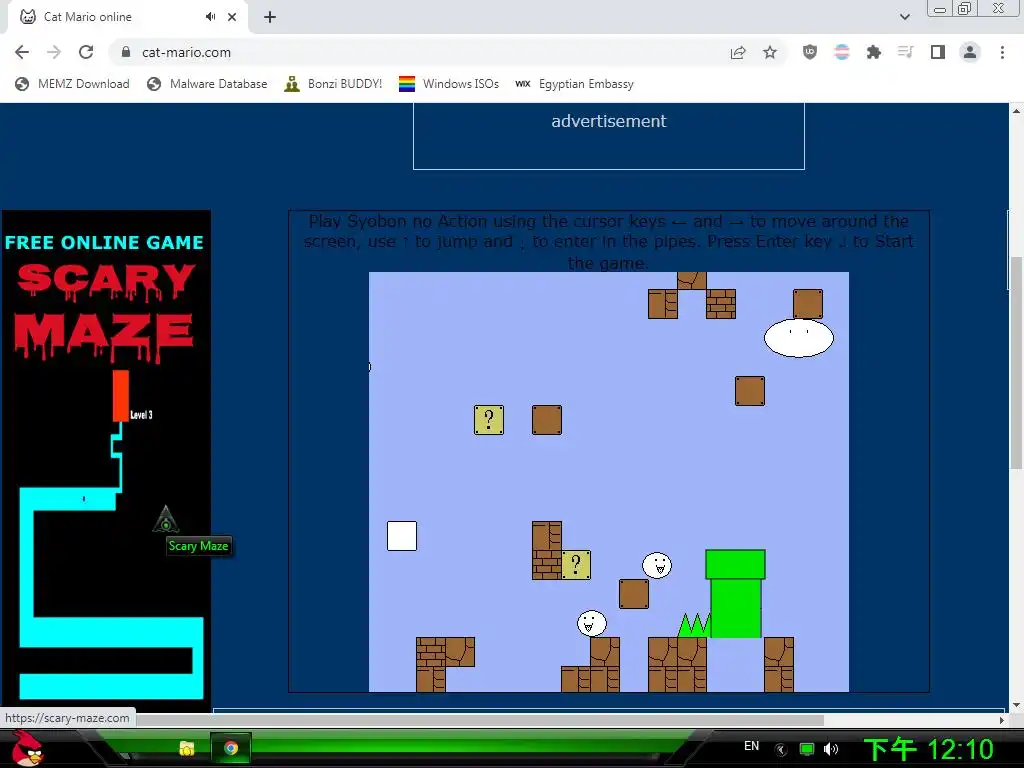The image size is (1024, 768).
Task: Click the advertisement box
Action: [609, 136]
